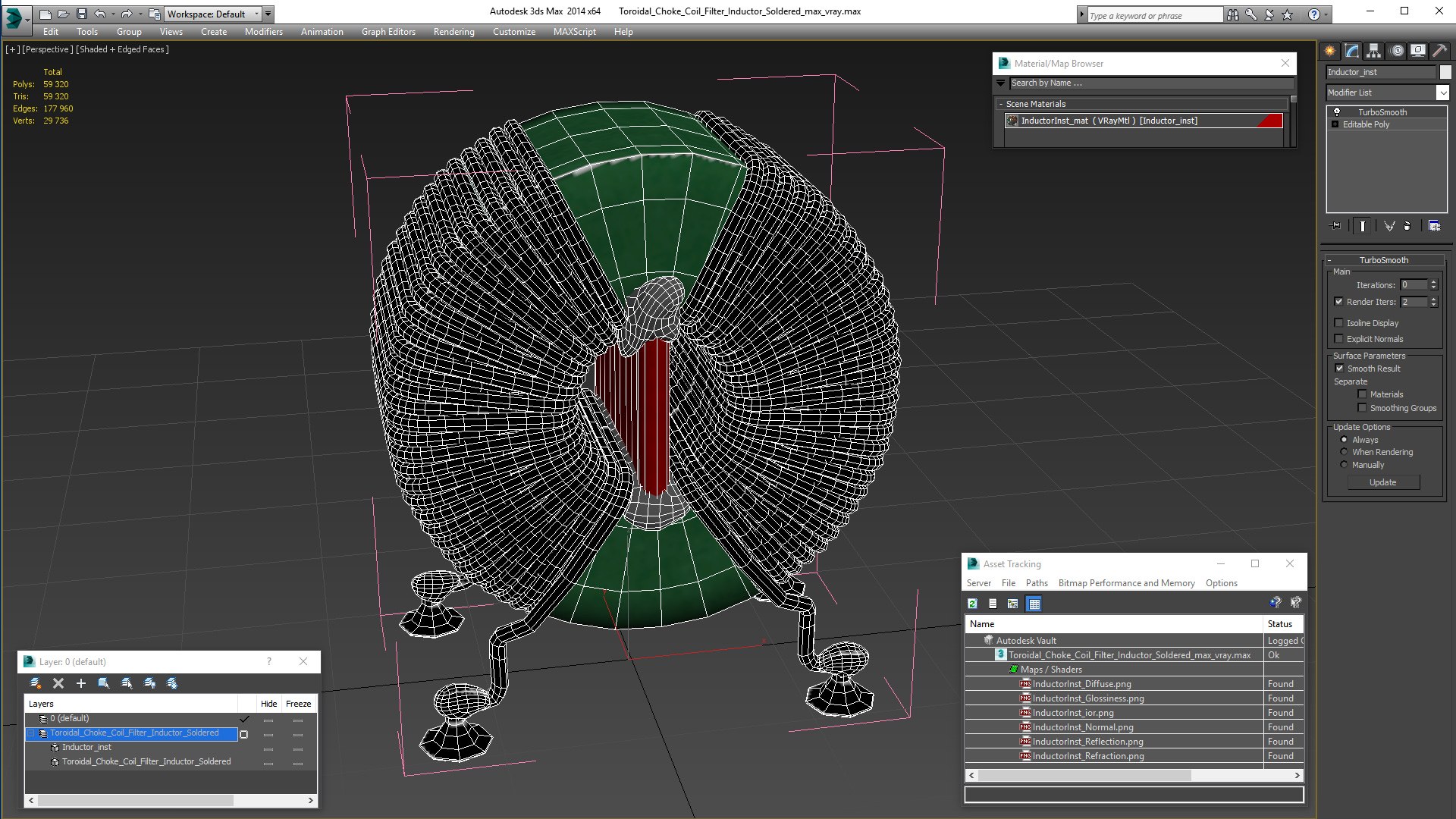
Task: Undo the last scene operation
Action: coord(101,14)
